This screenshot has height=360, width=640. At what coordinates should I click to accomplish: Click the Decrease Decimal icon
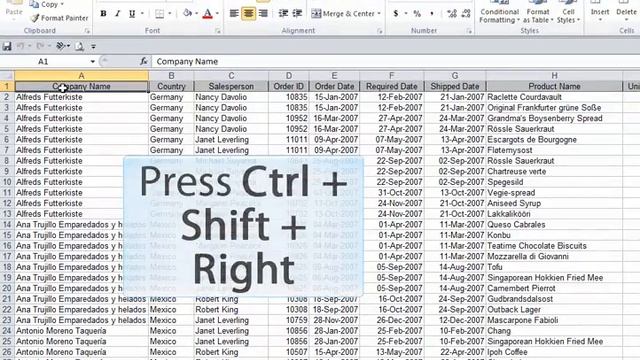pos(466,13)
